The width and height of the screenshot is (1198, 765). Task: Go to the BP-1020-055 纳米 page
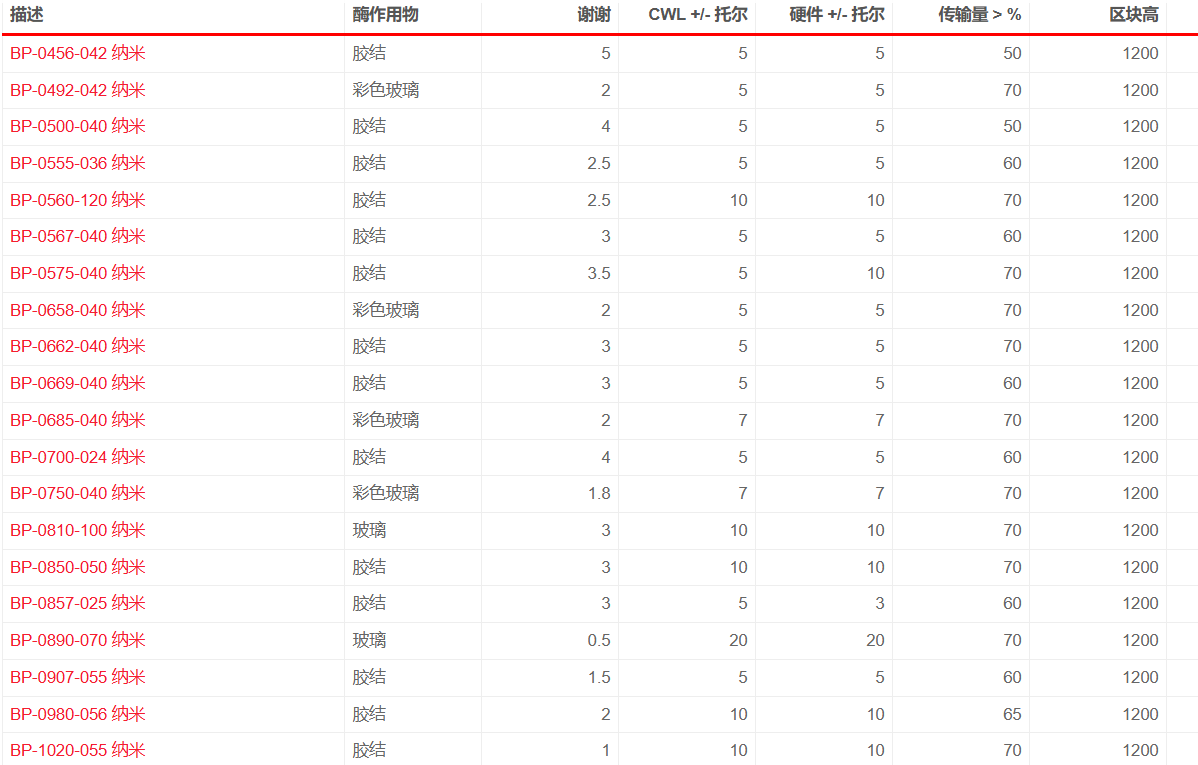click(77, 750)
